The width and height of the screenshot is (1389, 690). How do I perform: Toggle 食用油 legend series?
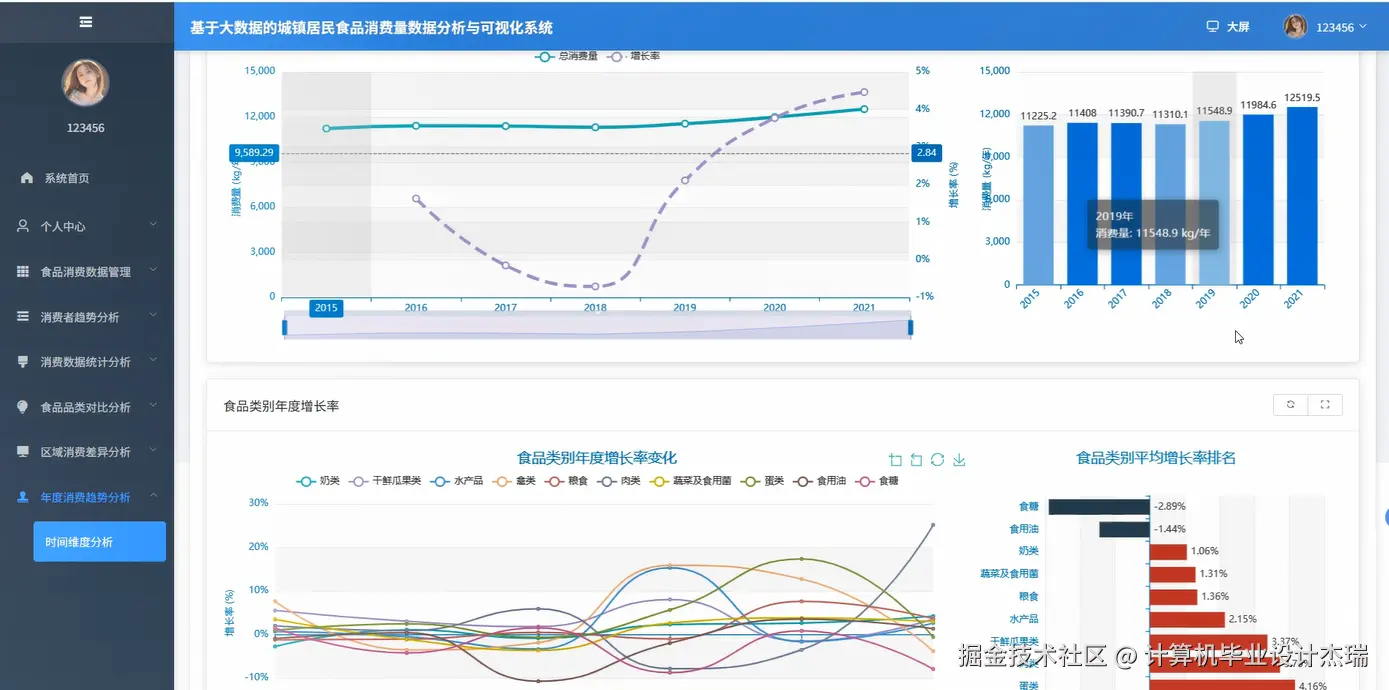pos(819,481)
